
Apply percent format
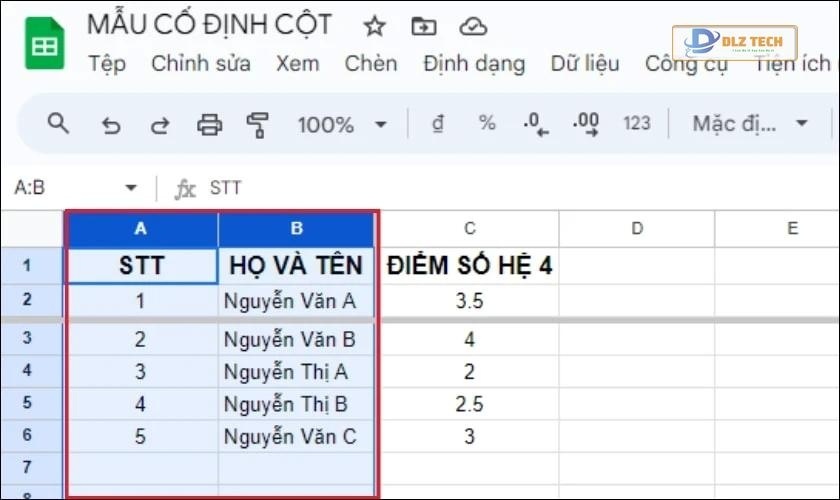(487, 124)
